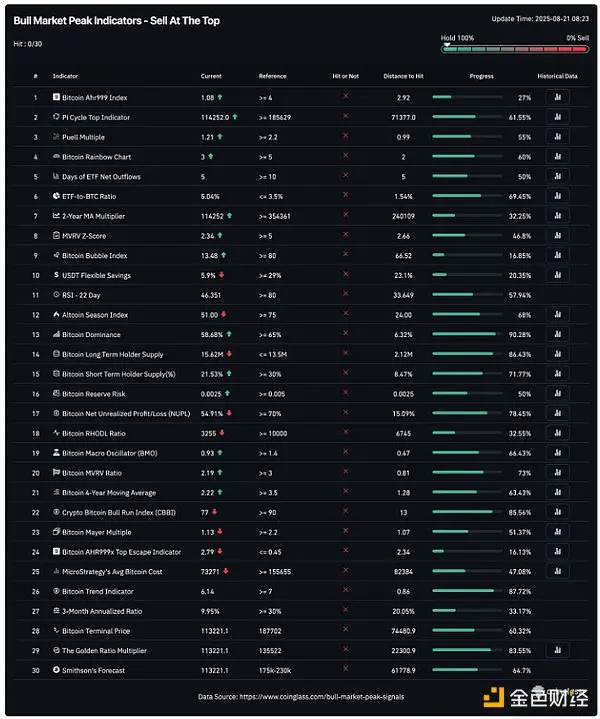Open historical chart for Bitcoin Long Term Holder Supply
Viewport: 600px width, 719px height.
[557, 354]
